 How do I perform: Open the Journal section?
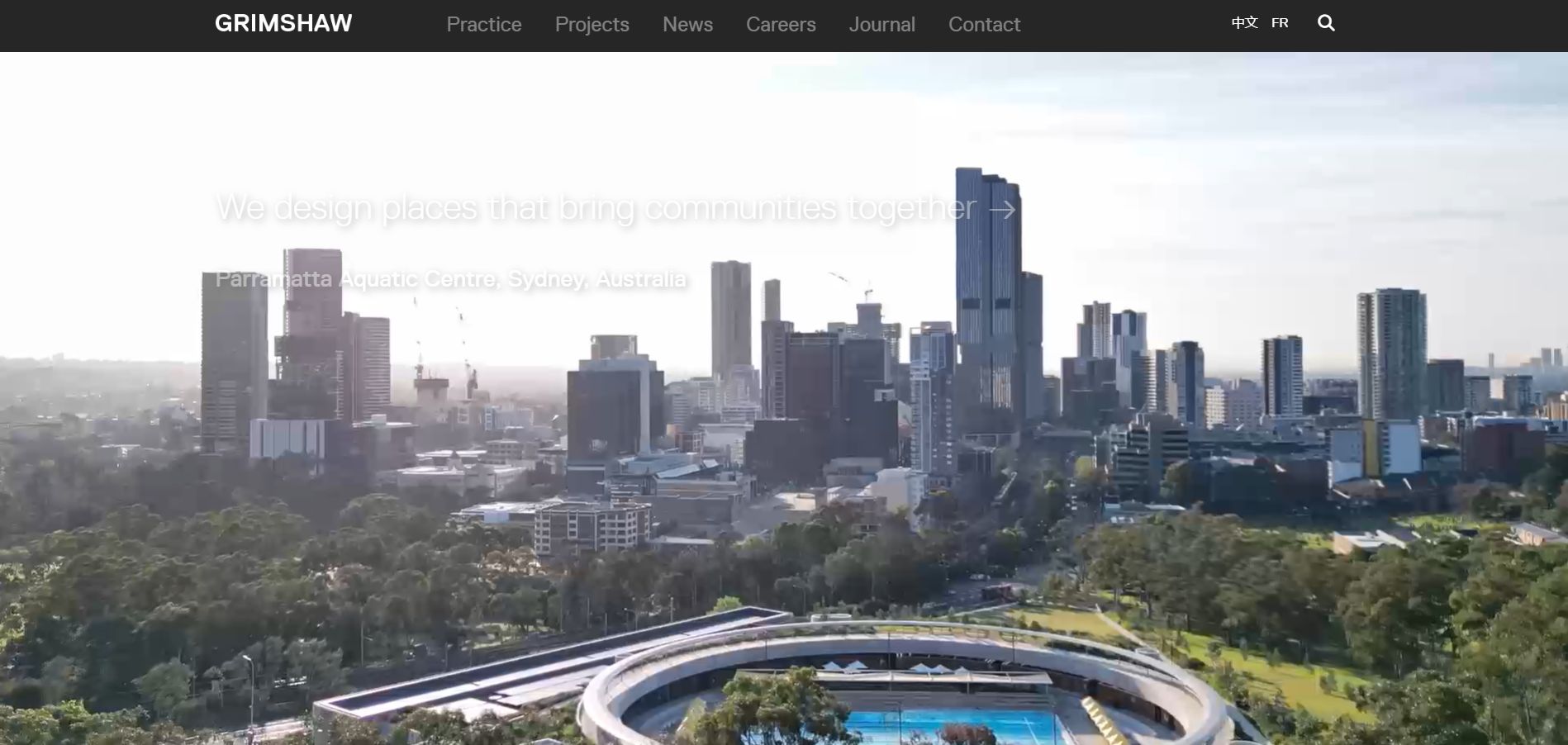(x=881, y=25)
